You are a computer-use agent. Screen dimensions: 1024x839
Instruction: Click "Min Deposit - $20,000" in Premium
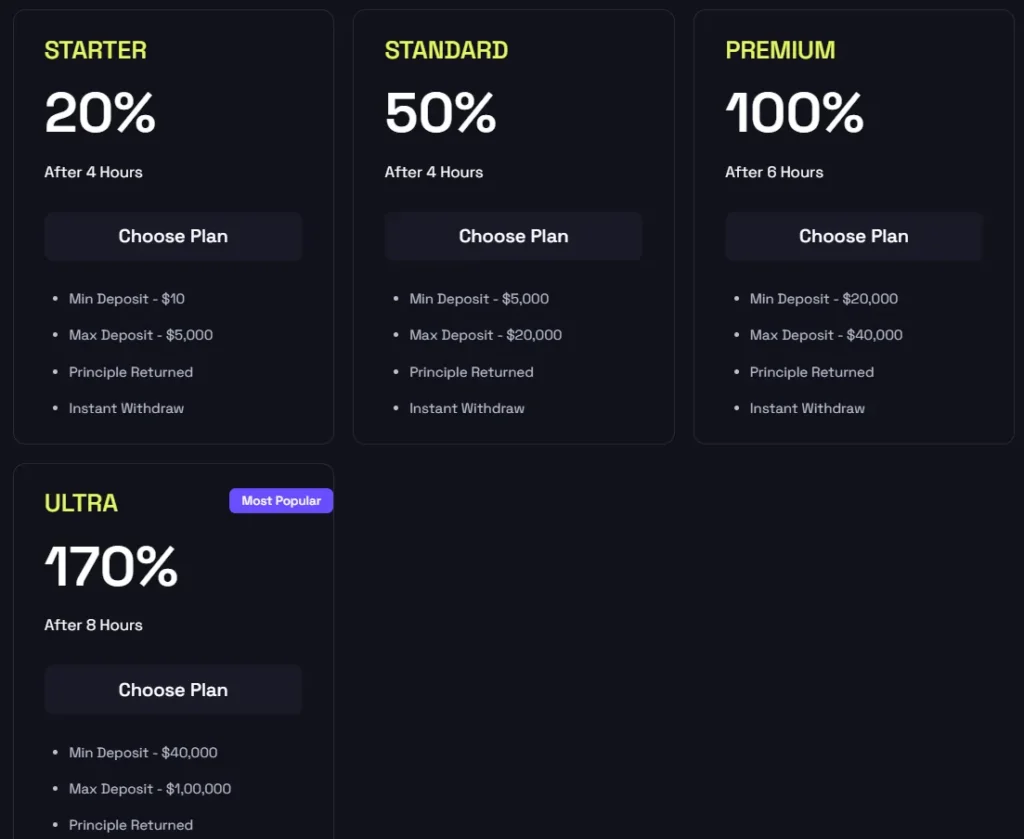tap(824, 299)
